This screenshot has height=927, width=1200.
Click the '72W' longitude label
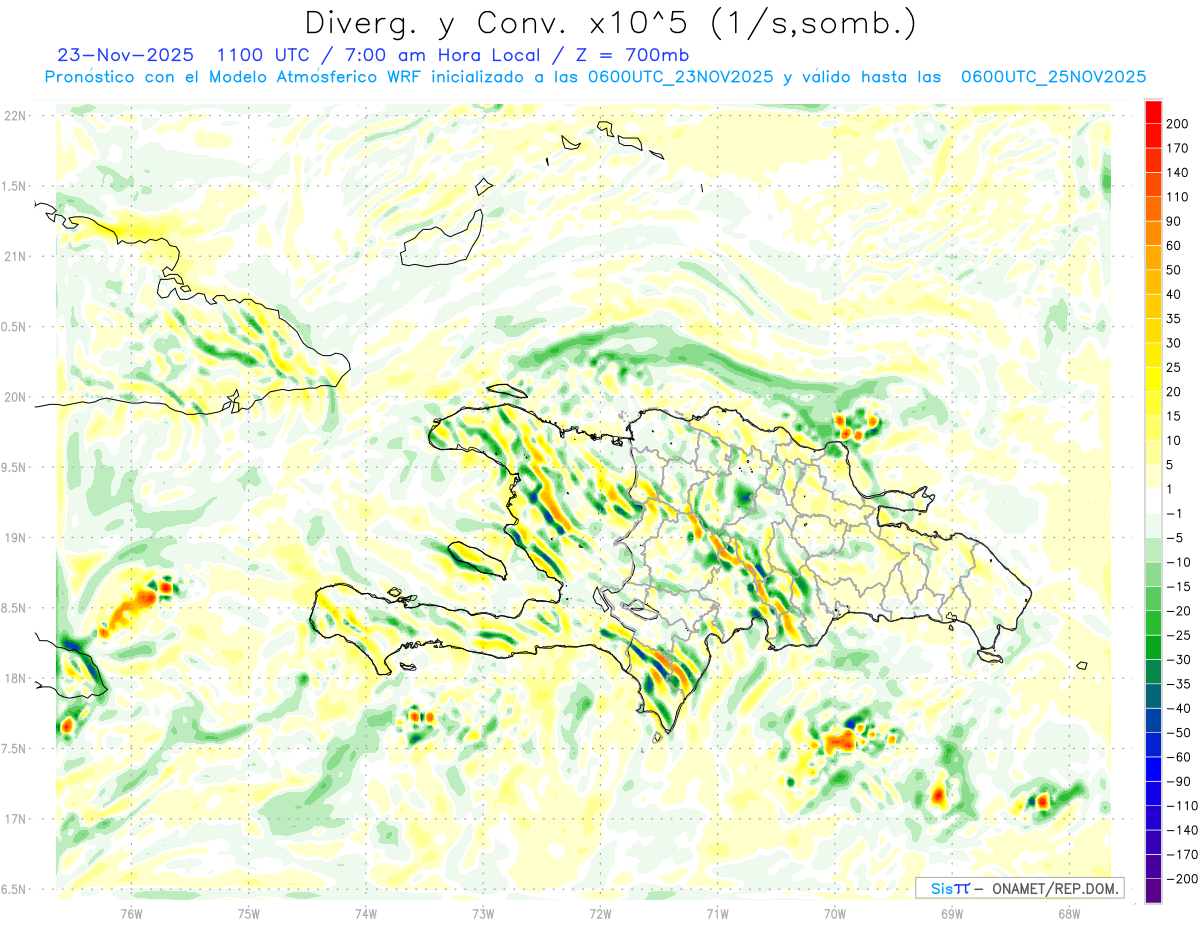coord(600,913)
